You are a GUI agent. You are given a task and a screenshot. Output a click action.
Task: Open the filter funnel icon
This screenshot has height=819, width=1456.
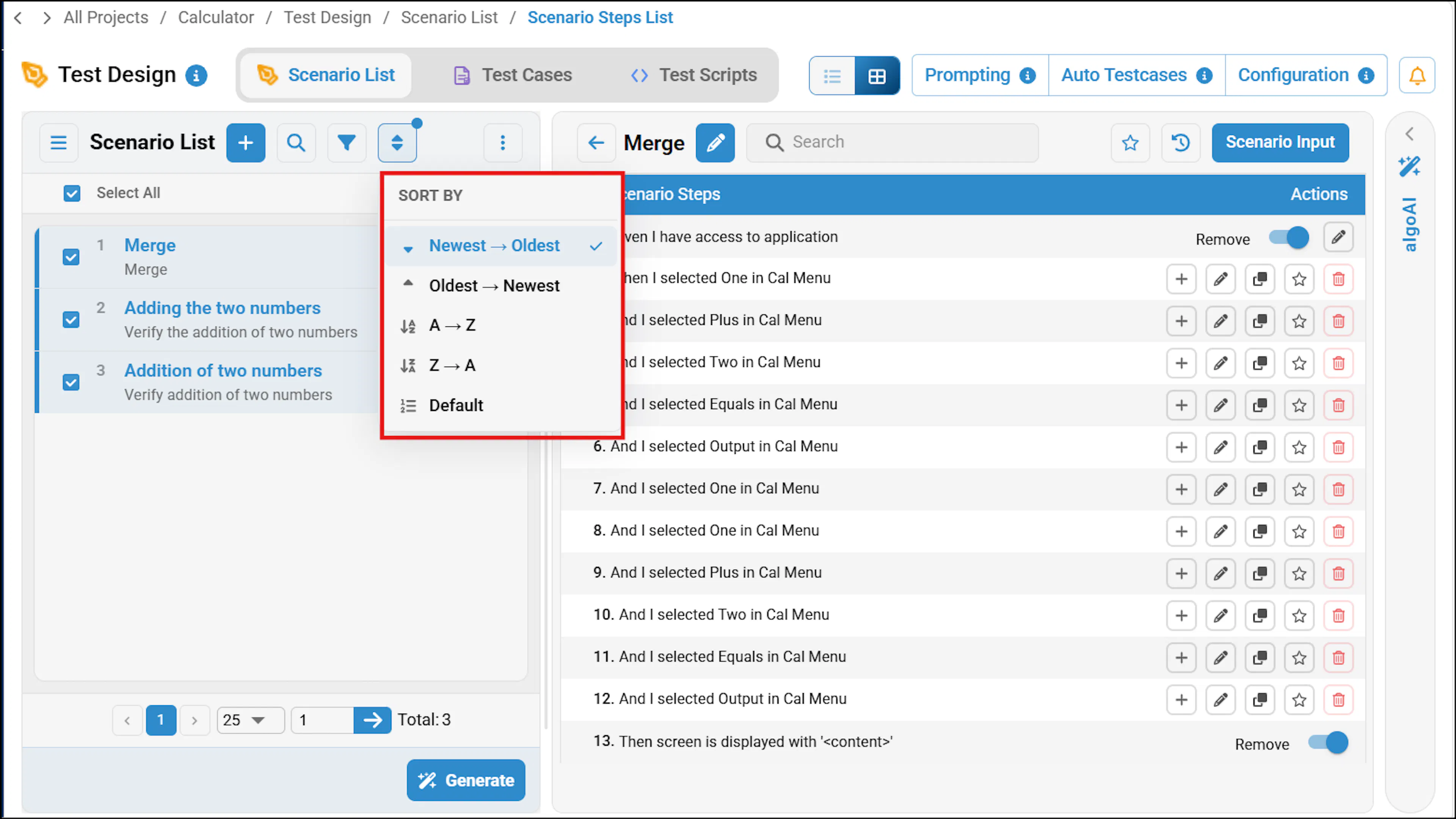pos(347,143)
